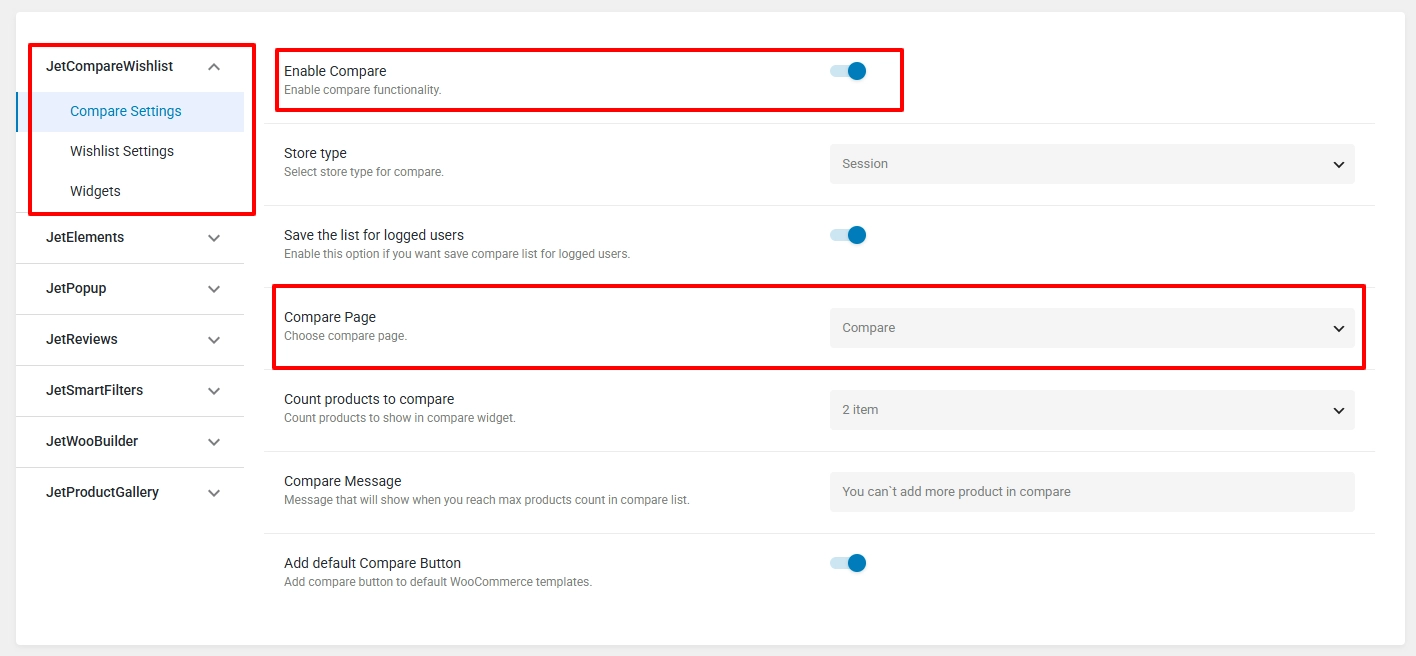1416x656 pixels.
Task: Click 'Compare Message' setting label
Action: click(343, 481)
